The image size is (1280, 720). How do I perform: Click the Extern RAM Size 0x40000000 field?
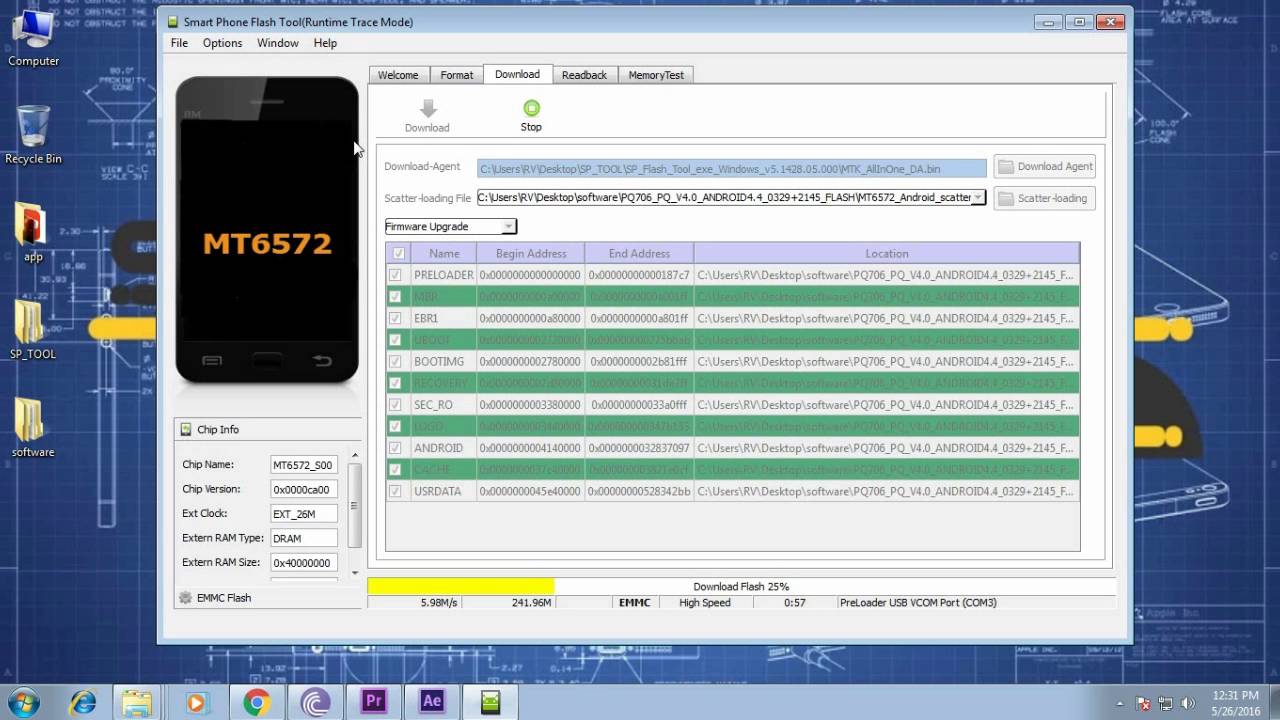tap(304, 563)
